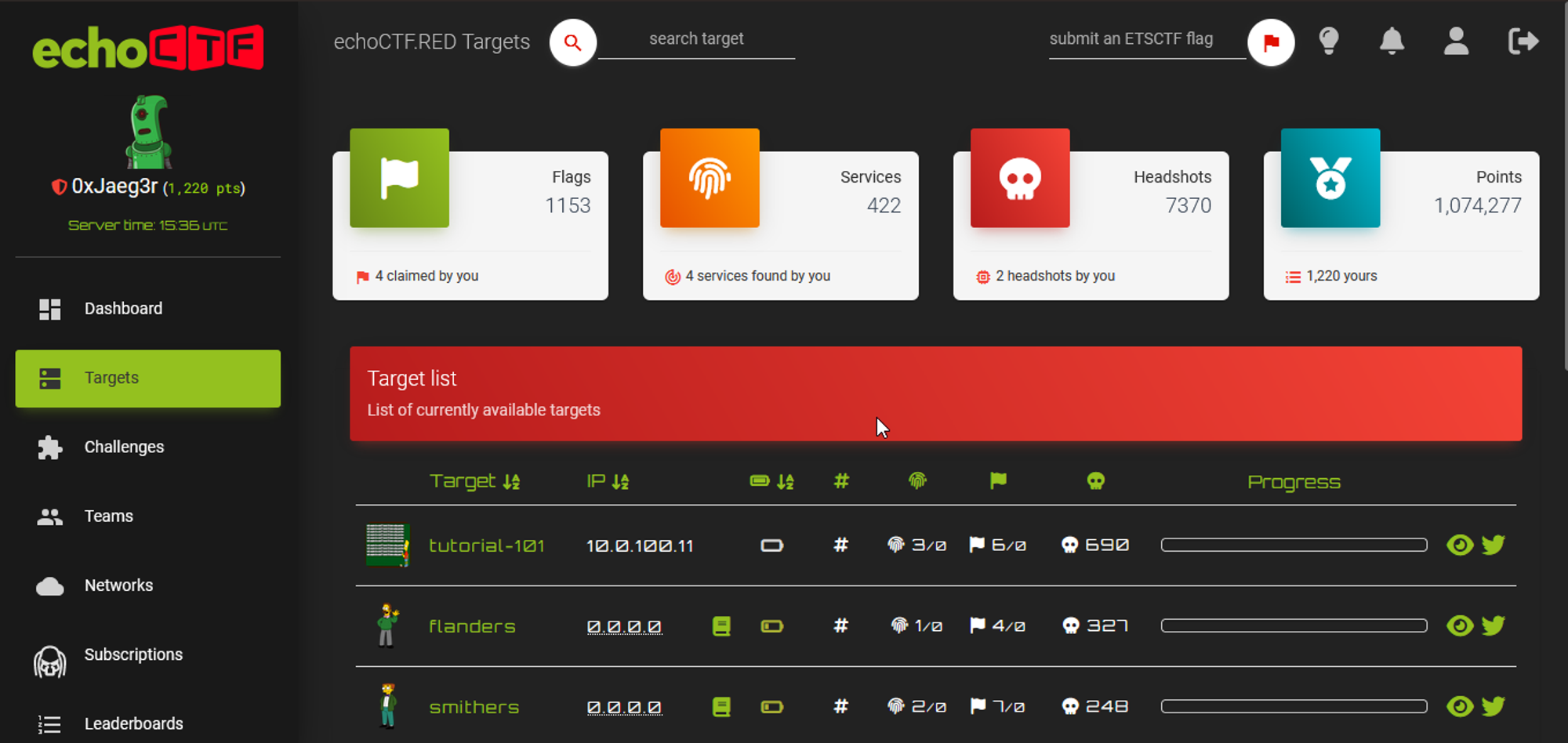Open the lightbulb hints icon
1568x743 pixels.
(1329, 41)
